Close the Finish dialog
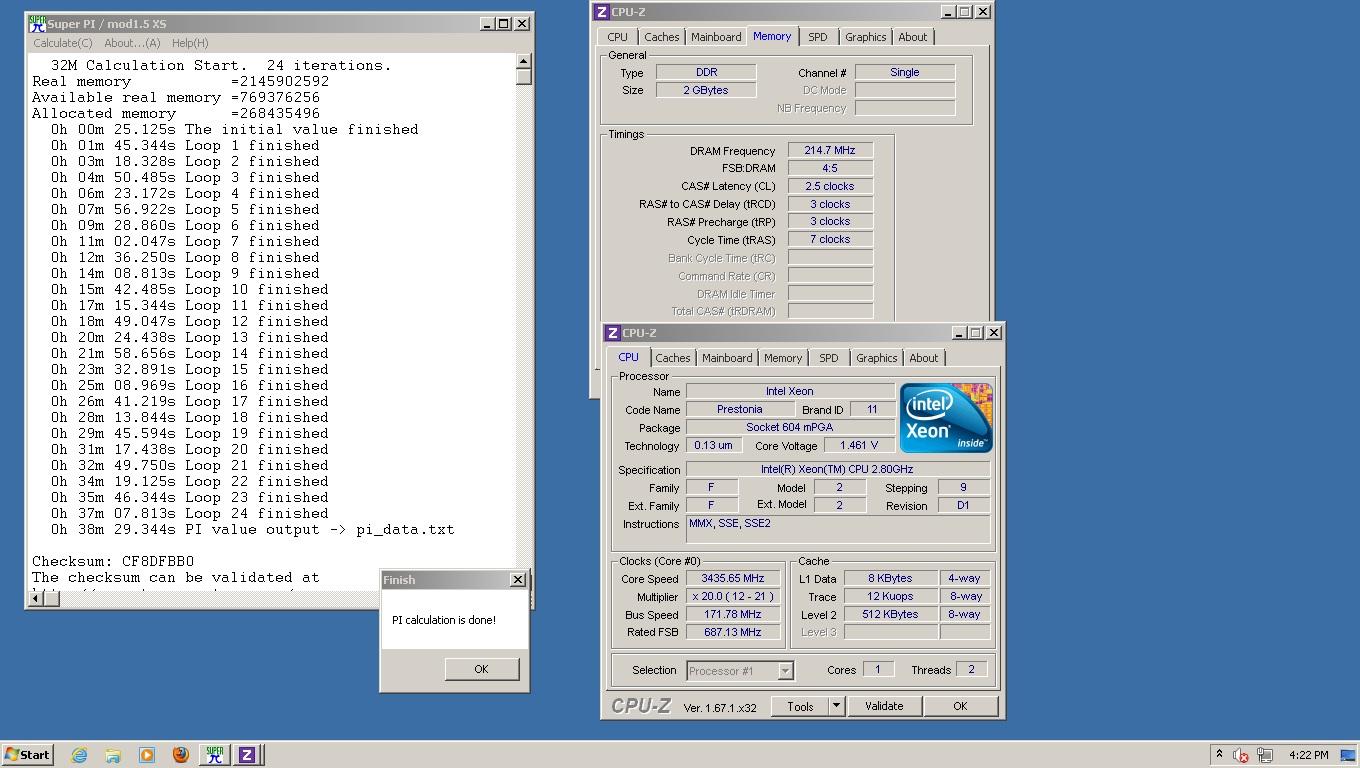 (517, 580)
